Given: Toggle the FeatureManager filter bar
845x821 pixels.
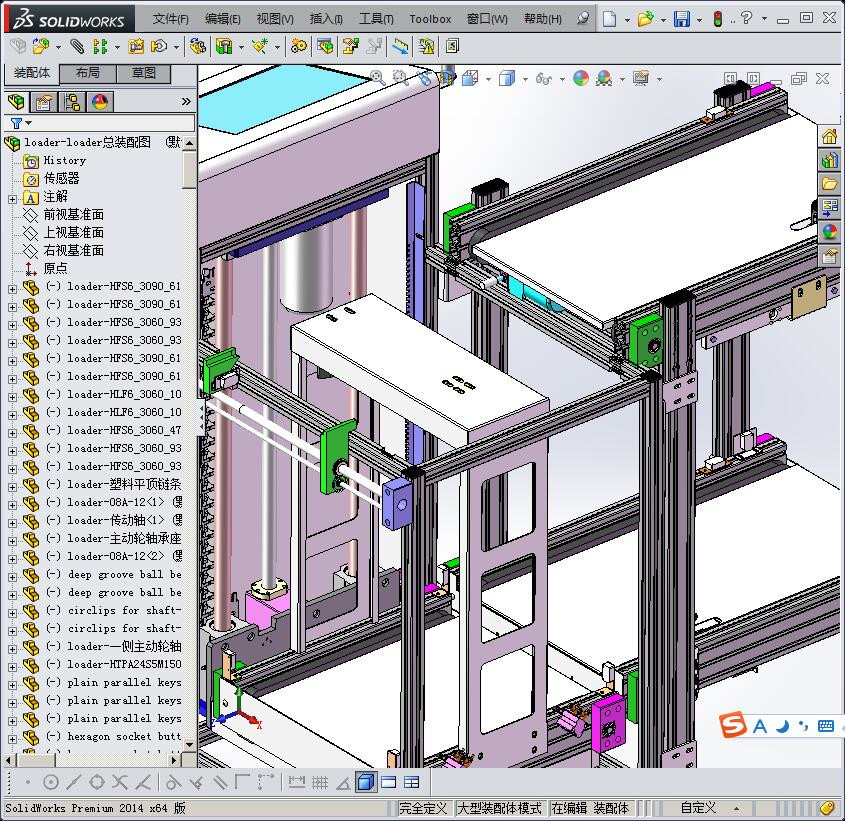Looking at the screenshot, I should tap(18, 122).
